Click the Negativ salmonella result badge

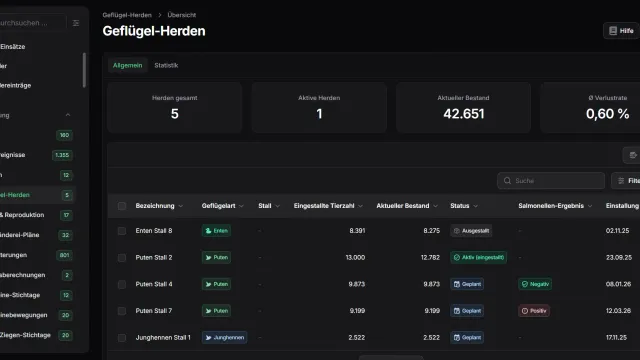[x=535, y=284]
